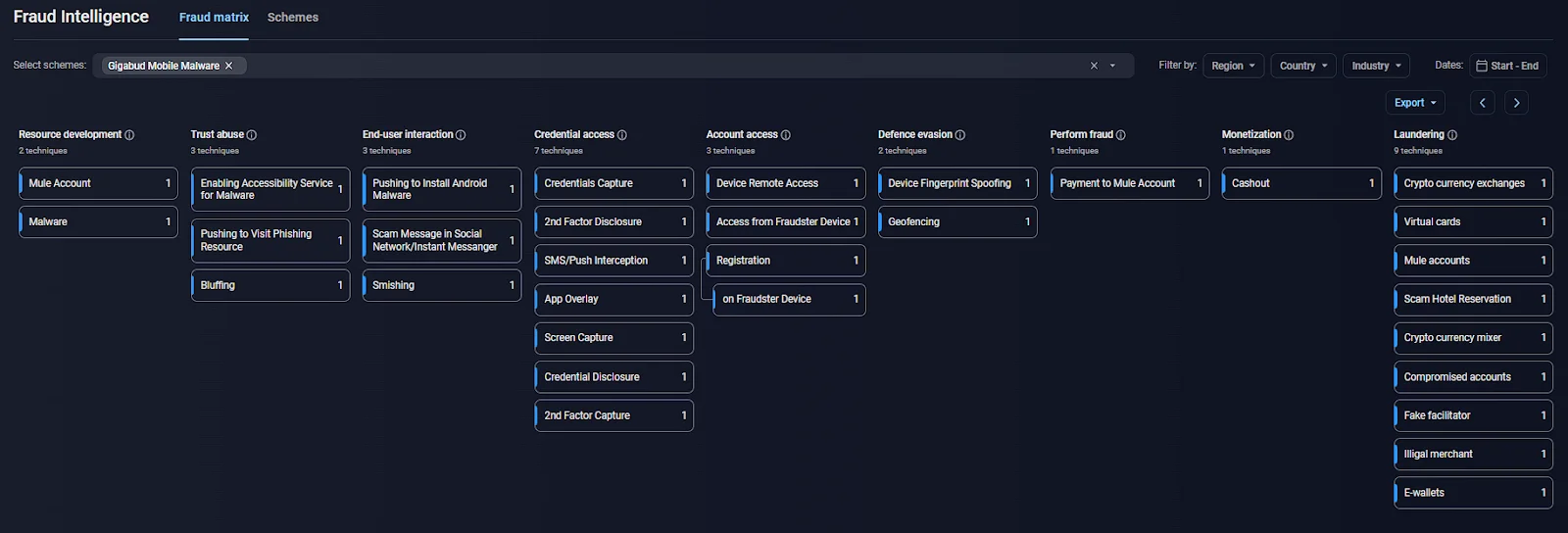
Task: Open the Registration technique card
Action: pyautogui.click(x=786, y=261)
